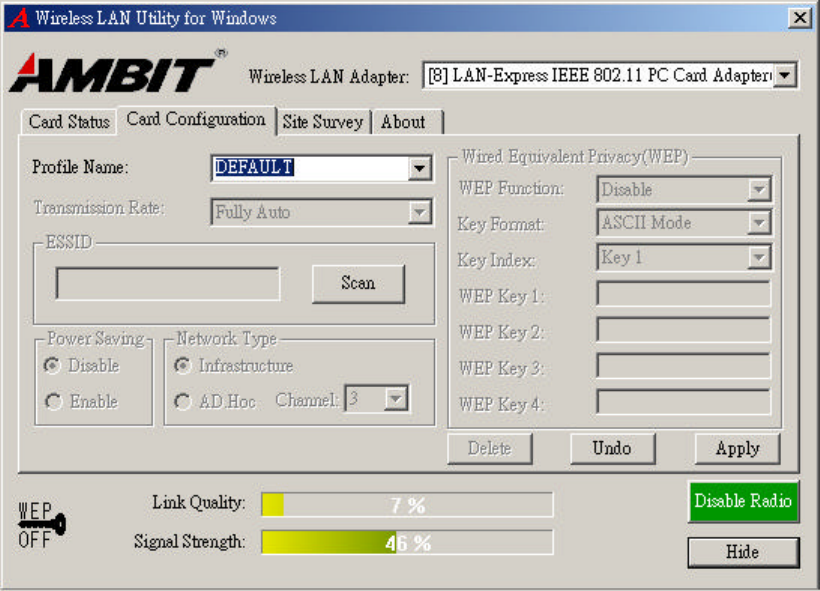
Task: Open the Wireless LAN Adapter dropdown
Action: coord(784,75)
